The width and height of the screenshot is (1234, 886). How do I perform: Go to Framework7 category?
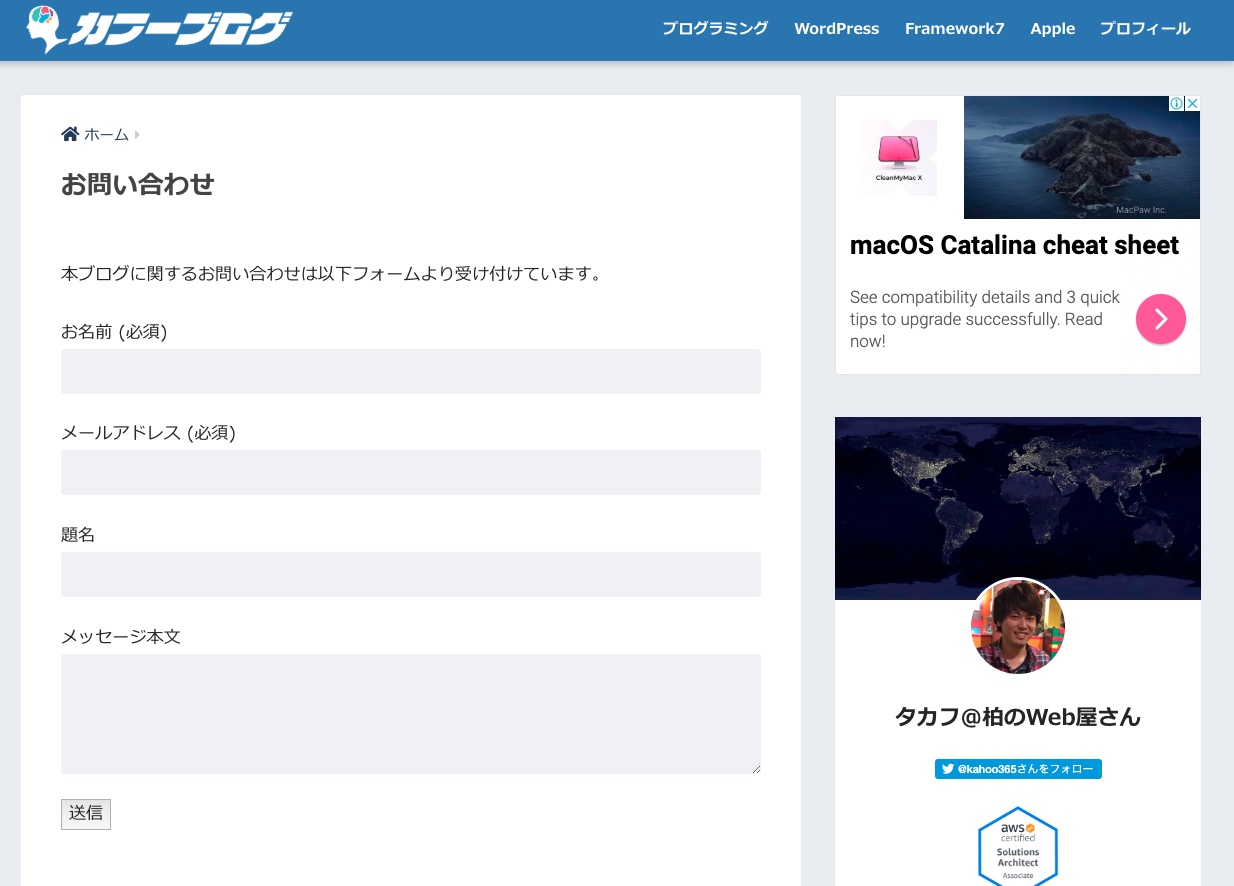tap(954, 29)
